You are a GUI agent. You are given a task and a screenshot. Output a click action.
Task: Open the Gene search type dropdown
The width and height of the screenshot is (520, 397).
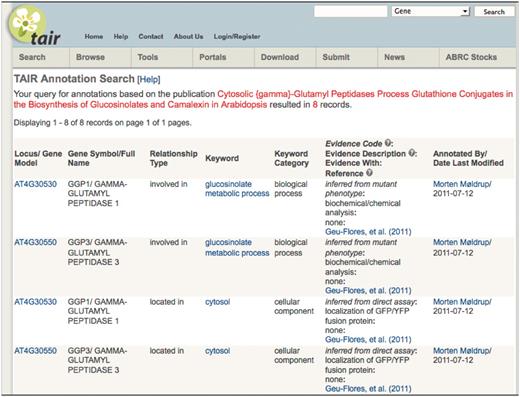point(431,11)
